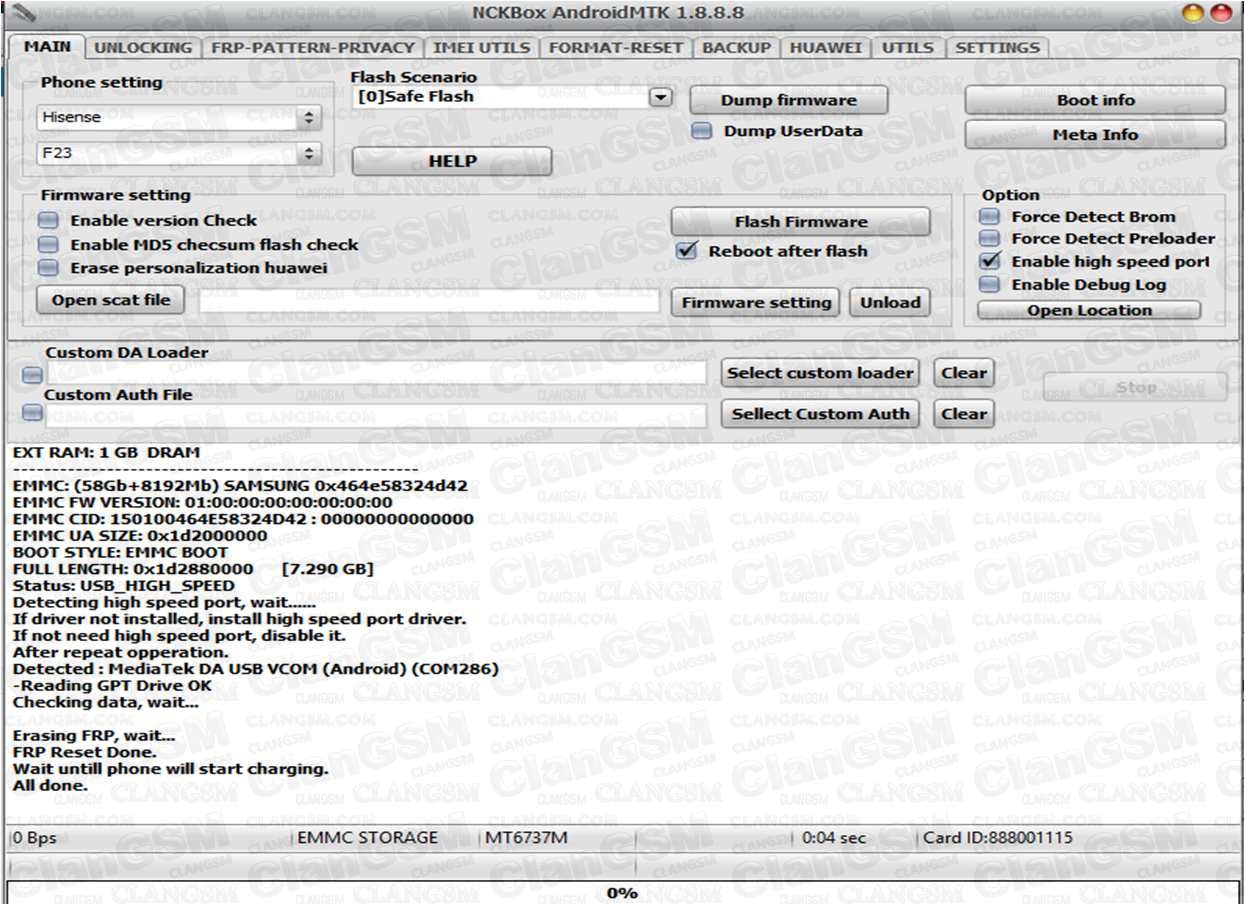1245x905 pixels.
Task: Click the 'FRP Reset Done.' log line
Action: coord(84,752)
